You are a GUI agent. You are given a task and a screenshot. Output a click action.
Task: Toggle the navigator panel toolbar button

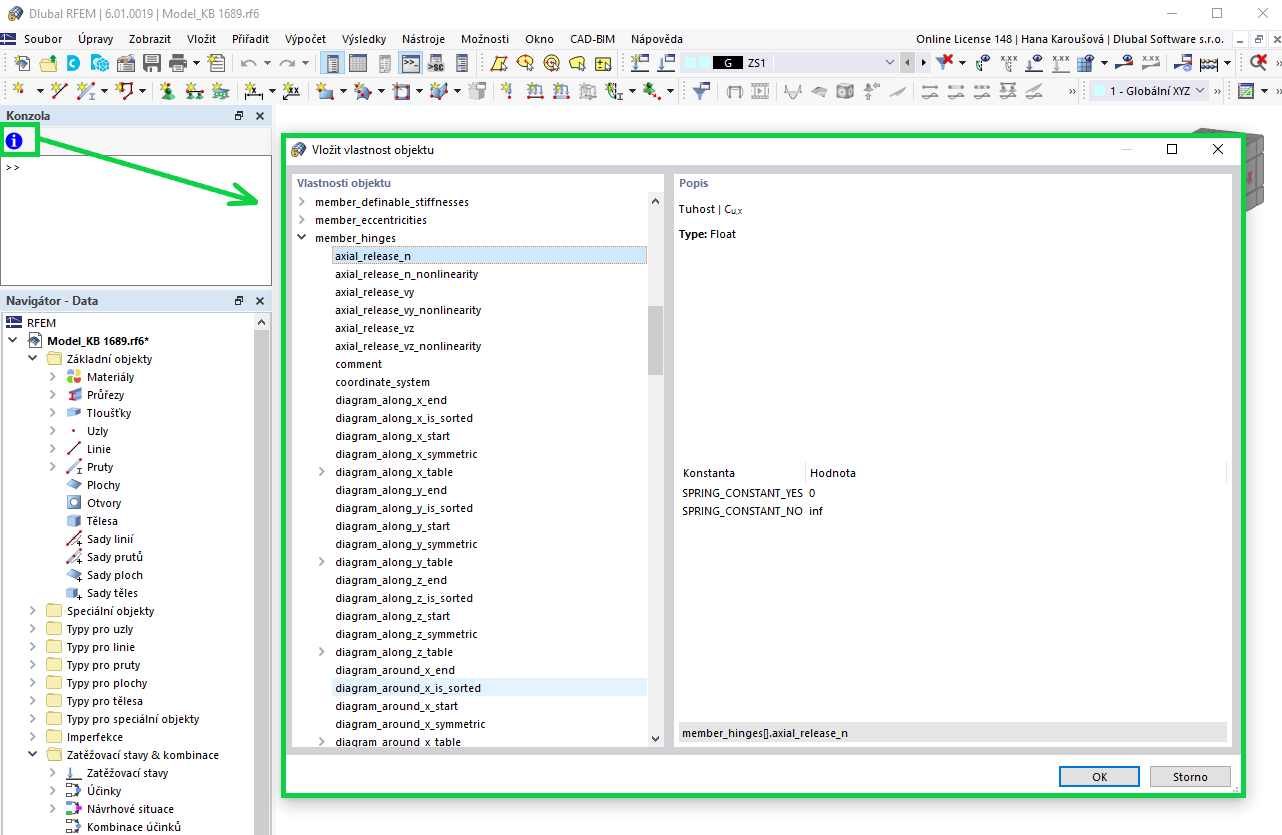tap(332, 63)
